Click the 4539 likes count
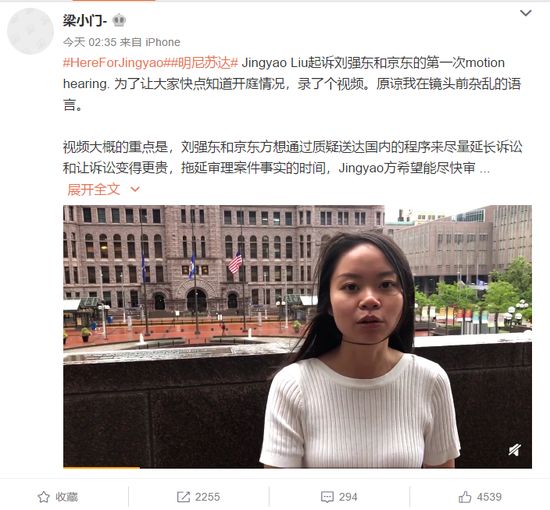 (489, 497)
